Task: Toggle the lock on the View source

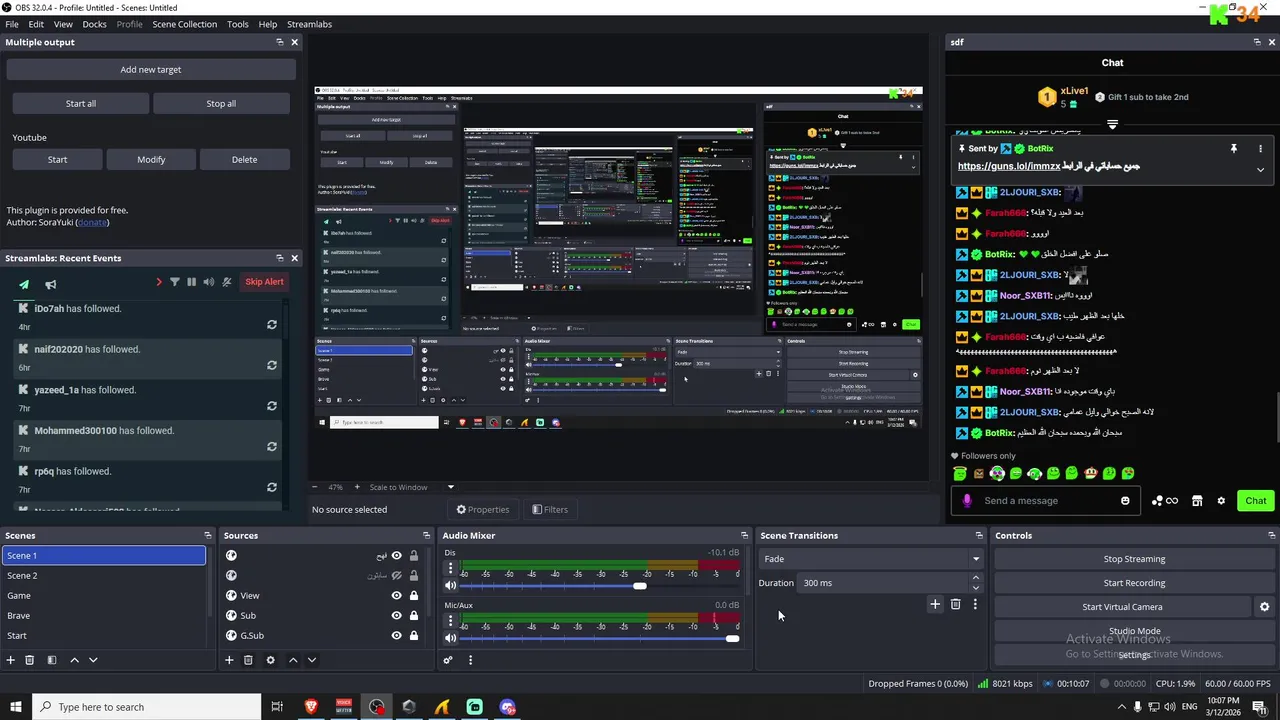Action: click(414, 596)
